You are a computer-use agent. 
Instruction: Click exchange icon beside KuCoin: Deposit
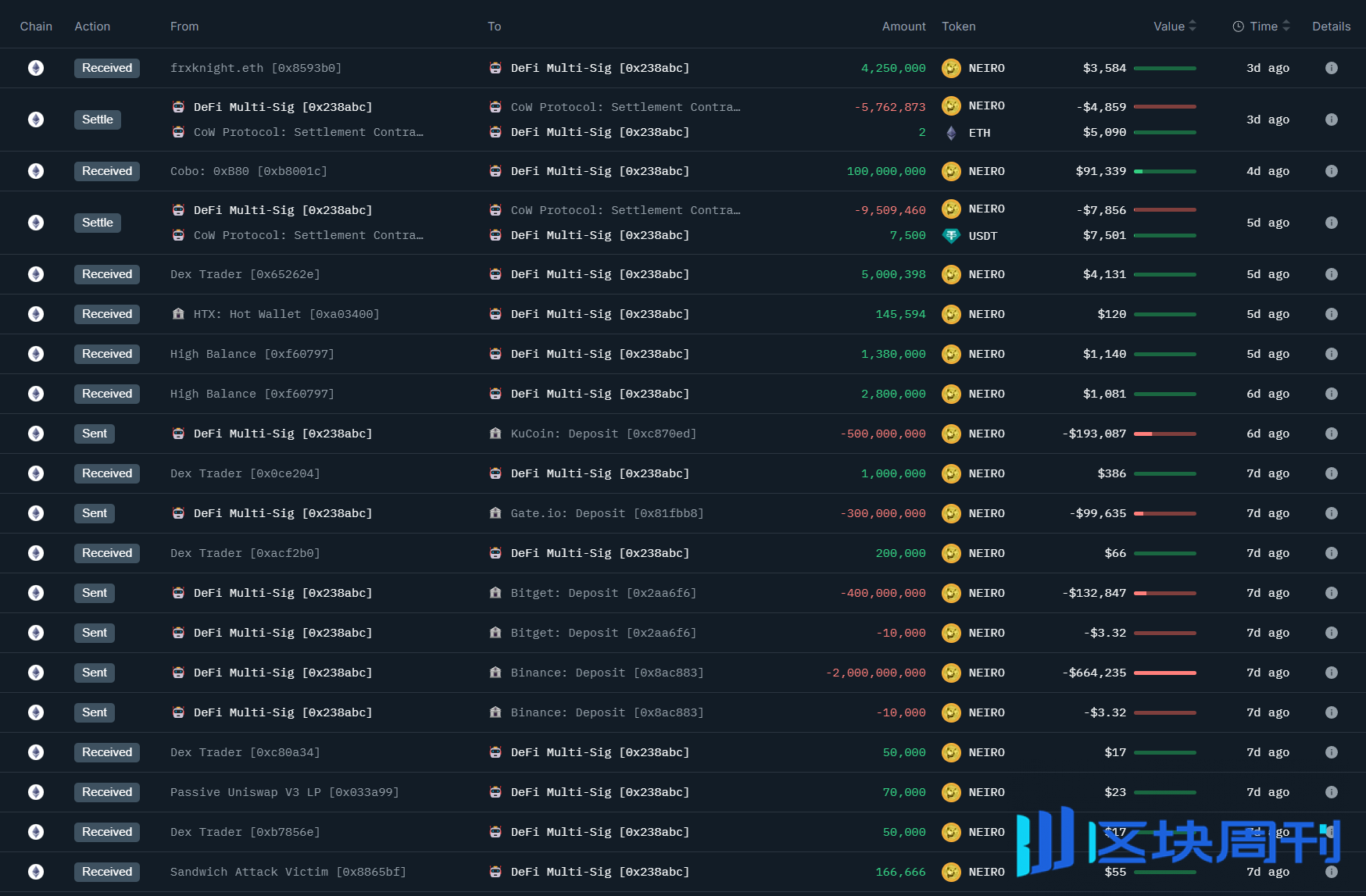(495, 434)
